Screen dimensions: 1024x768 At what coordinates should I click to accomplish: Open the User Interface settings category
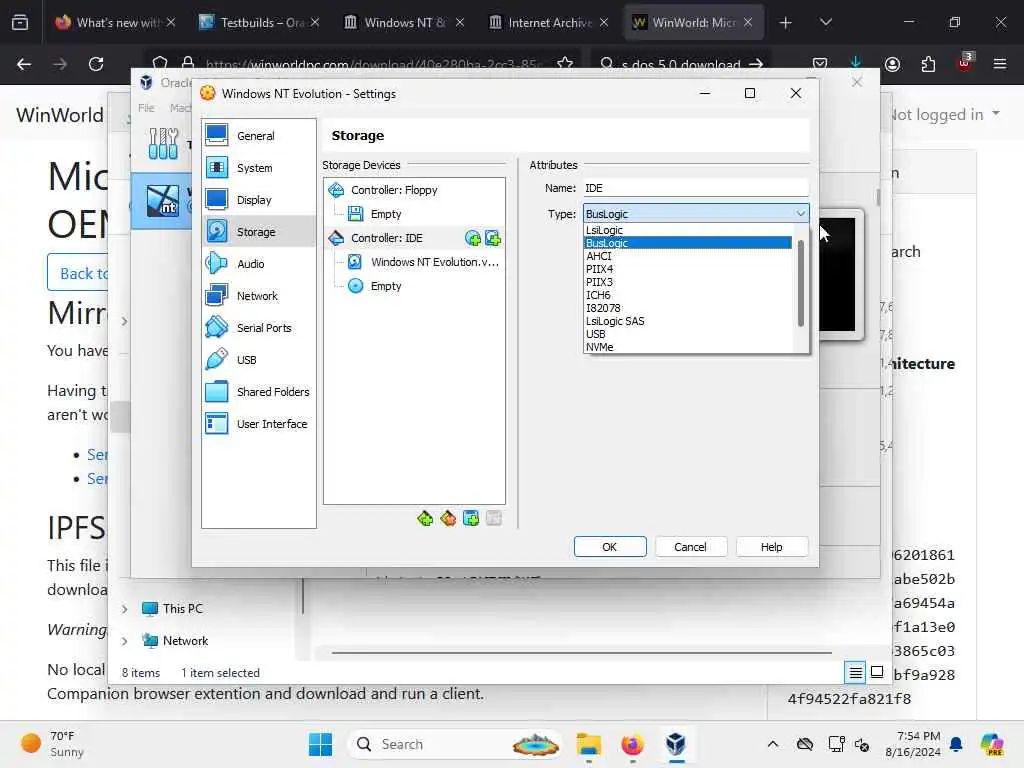(x=259, y=424)
